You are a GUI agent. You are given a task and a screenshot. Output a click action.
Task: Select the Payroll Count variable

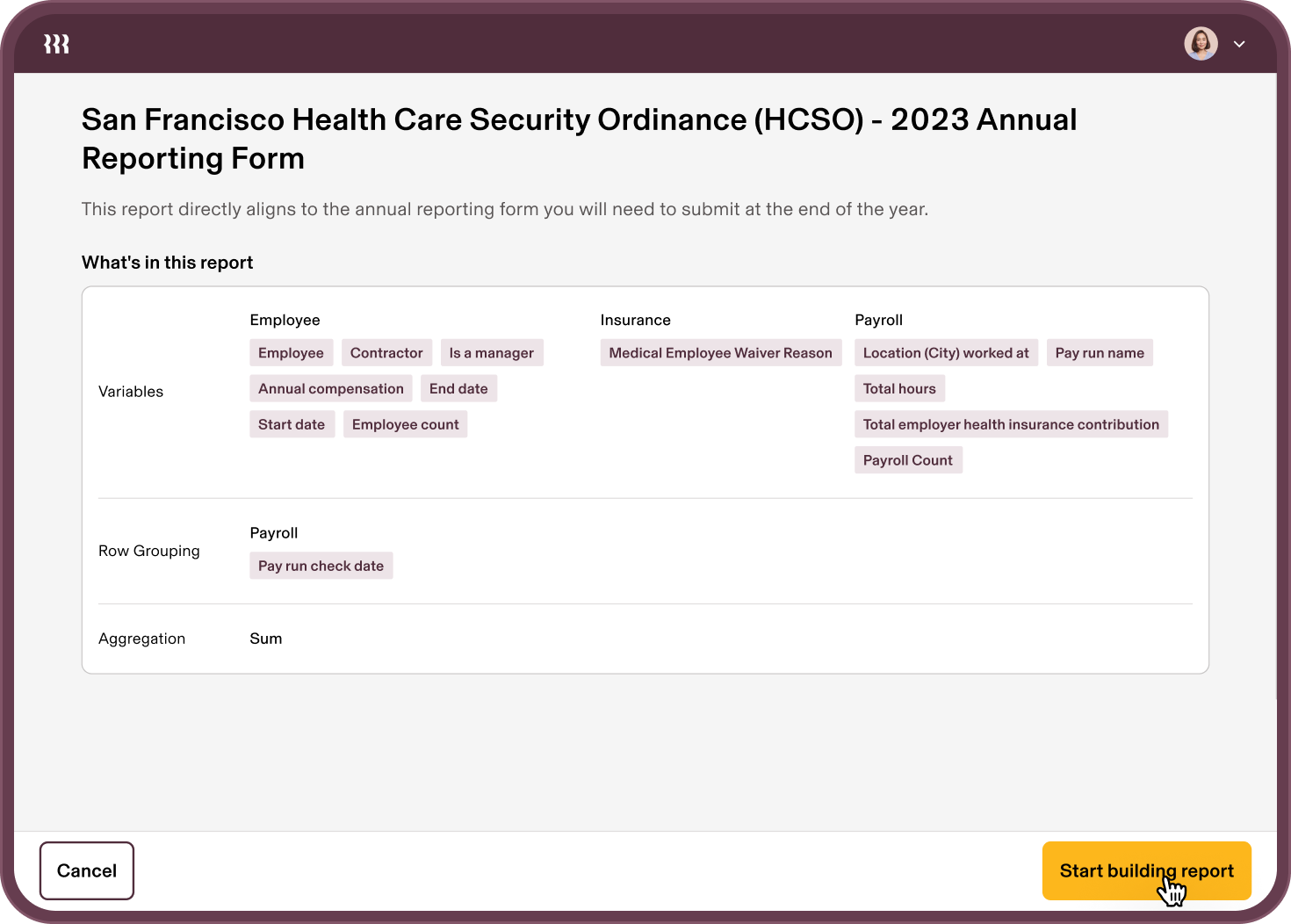click(x=908, y=459)
